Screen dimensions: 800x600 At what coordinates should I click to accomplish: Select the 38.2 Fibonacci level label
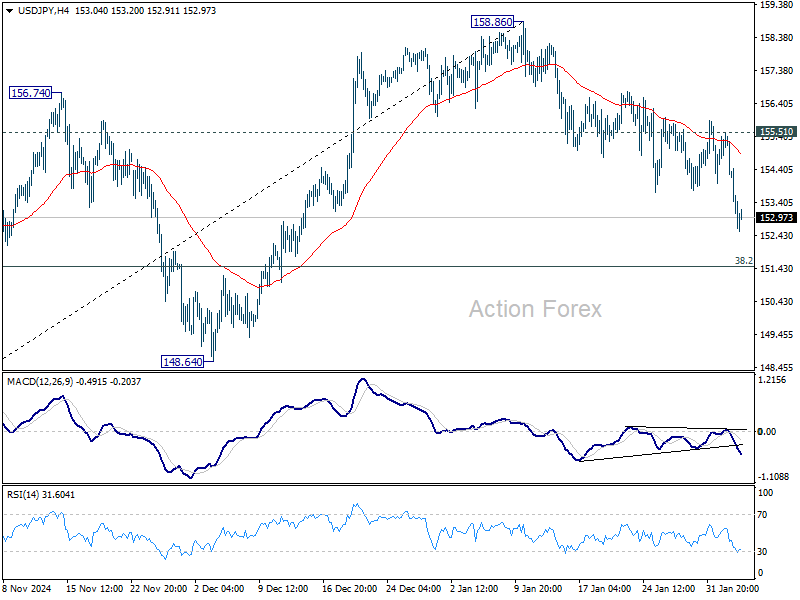743,261
